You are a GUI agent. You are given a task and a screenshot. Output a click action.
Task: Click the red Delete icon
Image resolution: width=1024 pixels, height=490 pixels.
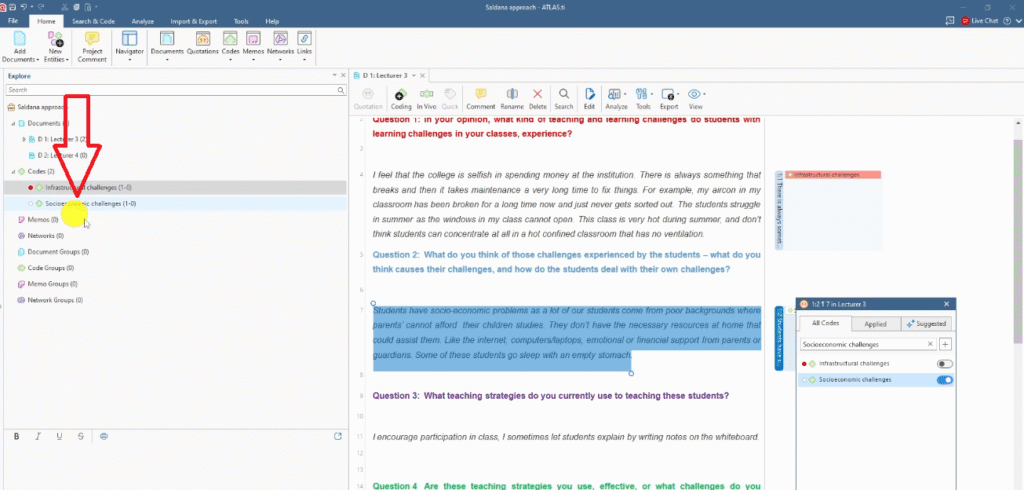538,98
